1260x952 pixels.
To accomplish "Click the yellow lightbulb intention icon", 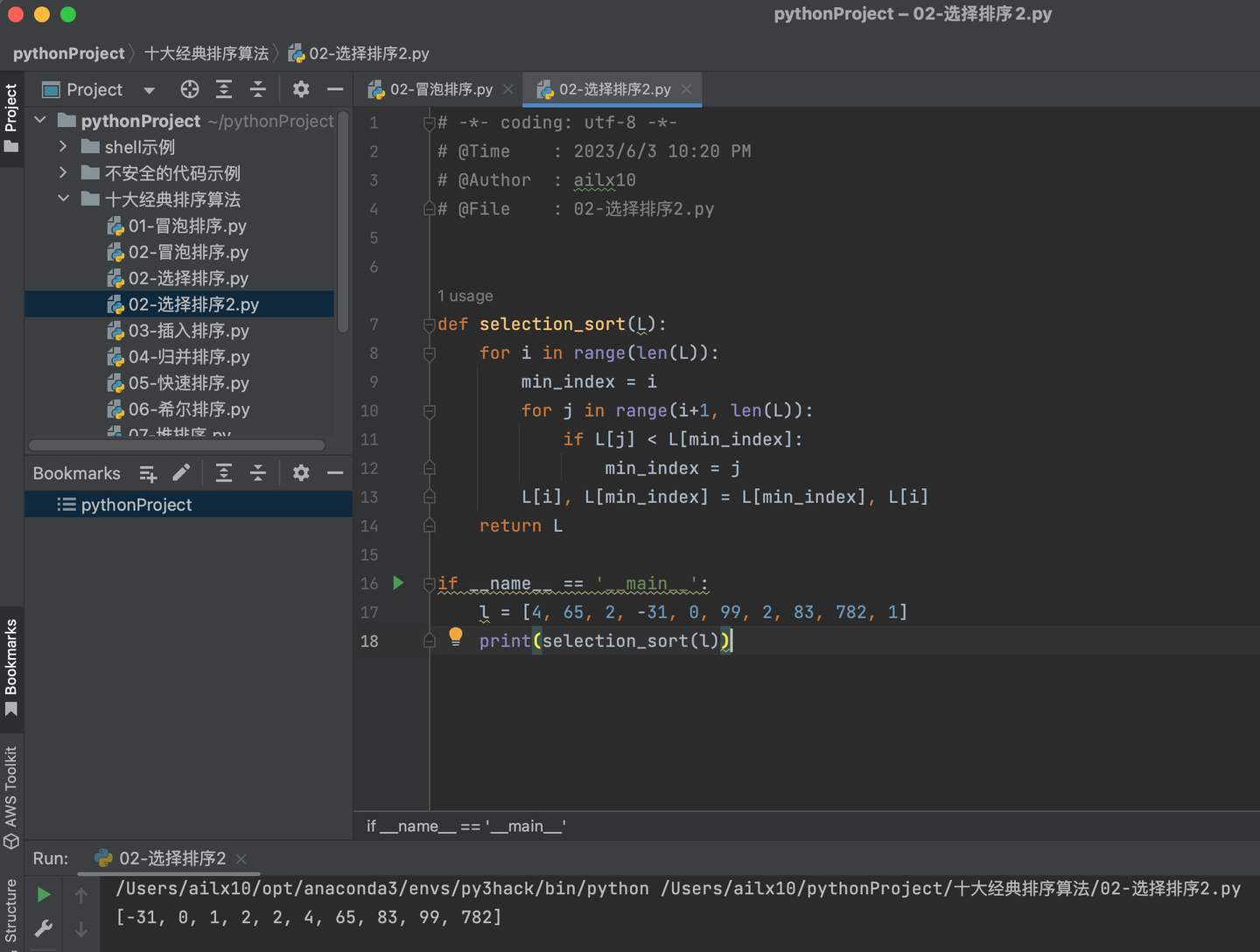I will click(x=456, y=637).
